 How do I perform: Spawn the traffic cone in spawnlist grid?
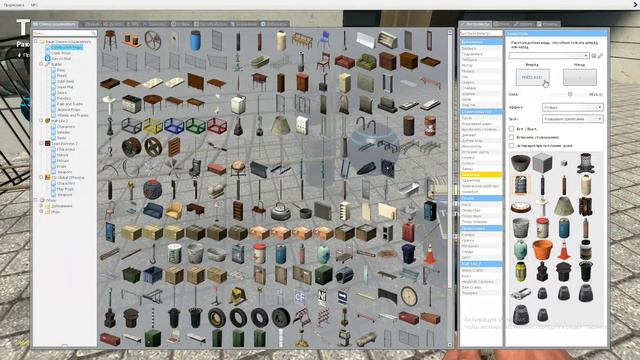(430, 253)
